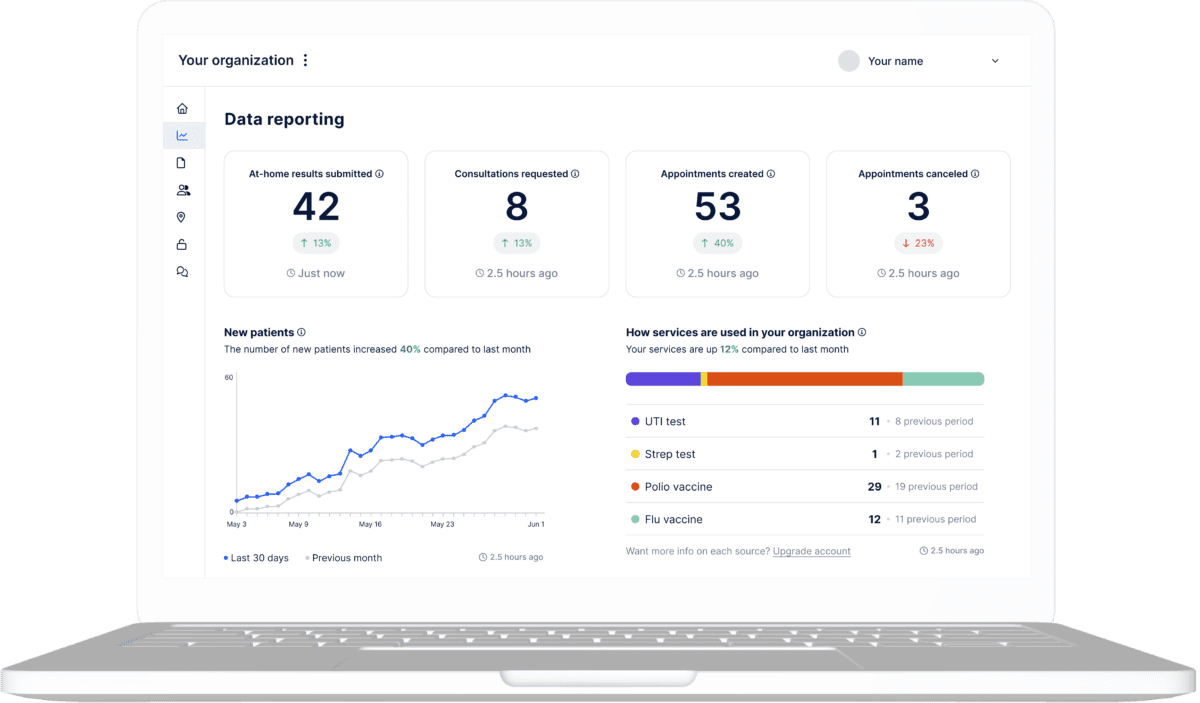Click the lock icon in sidebar
The height and width of the screenshot is (703, 1200).
(182, 245)
